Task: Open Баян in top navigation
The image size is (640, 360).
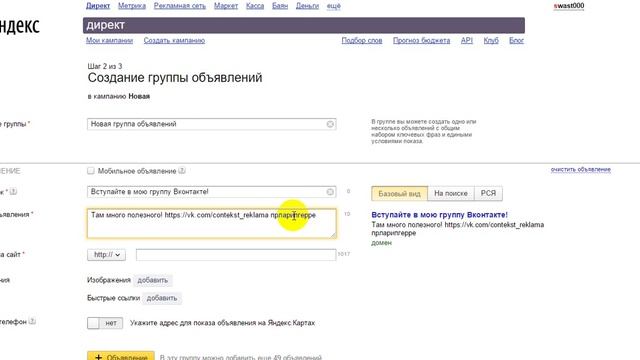Action: 280,6
